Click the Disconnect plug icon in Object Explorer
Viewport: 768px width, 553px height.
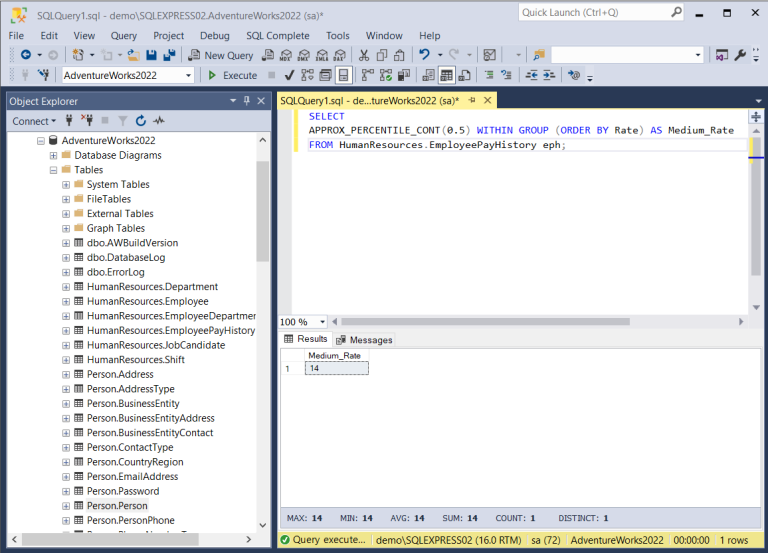(87, 121)
